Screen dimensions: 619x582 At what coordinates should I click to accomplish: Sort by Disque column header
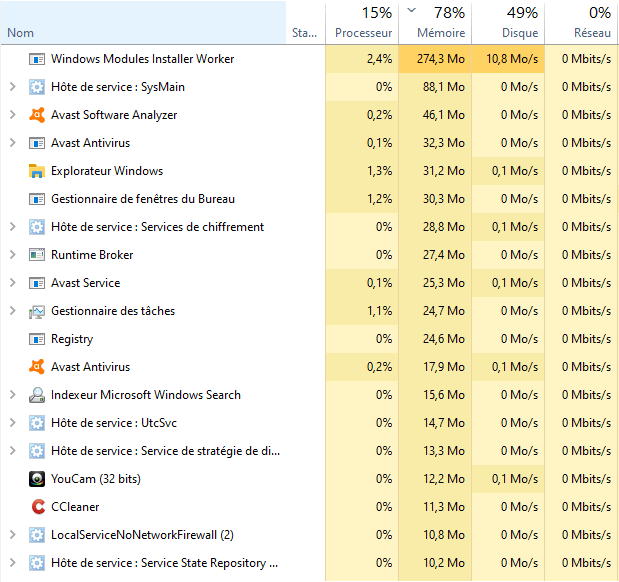[x=508, y=22]
